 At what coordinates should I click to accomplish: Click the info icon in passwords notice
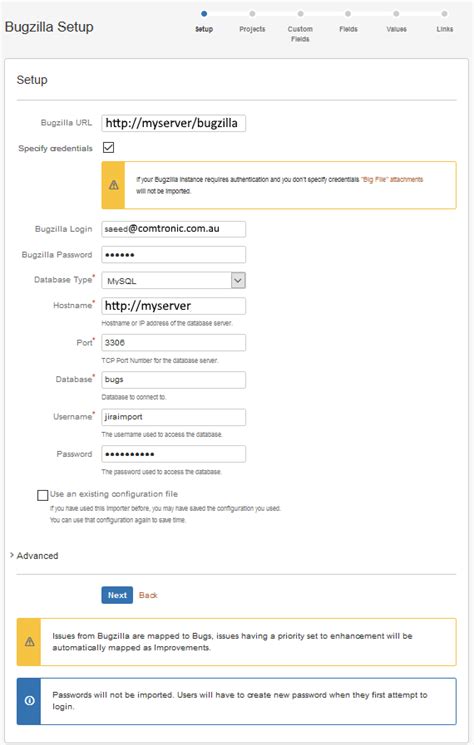pyautogui.click(x=29, y=701)
